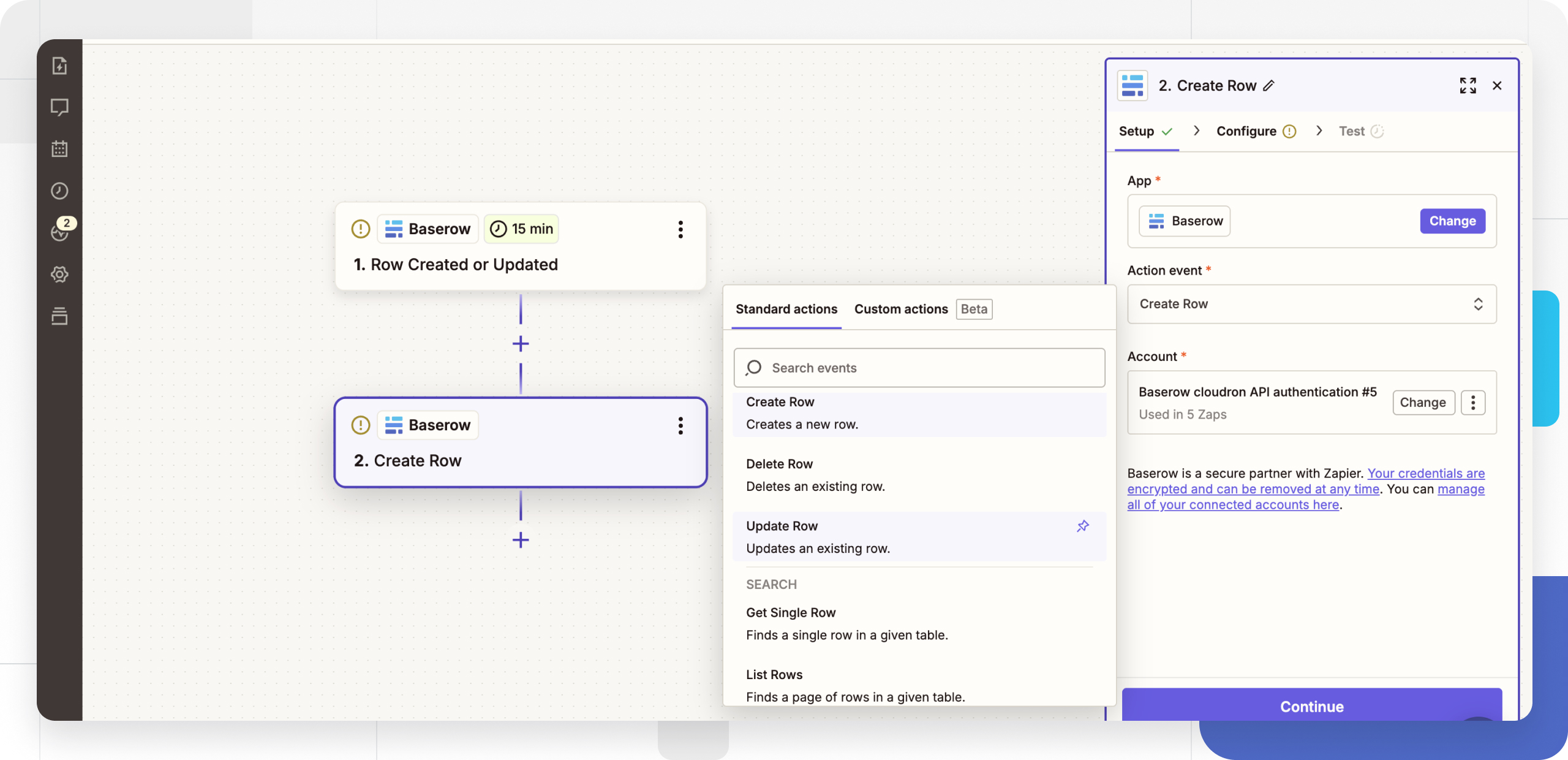Expand the Action event dropdown
The height and width of the screenshot is (760, 1568).
click(1311, 304)
